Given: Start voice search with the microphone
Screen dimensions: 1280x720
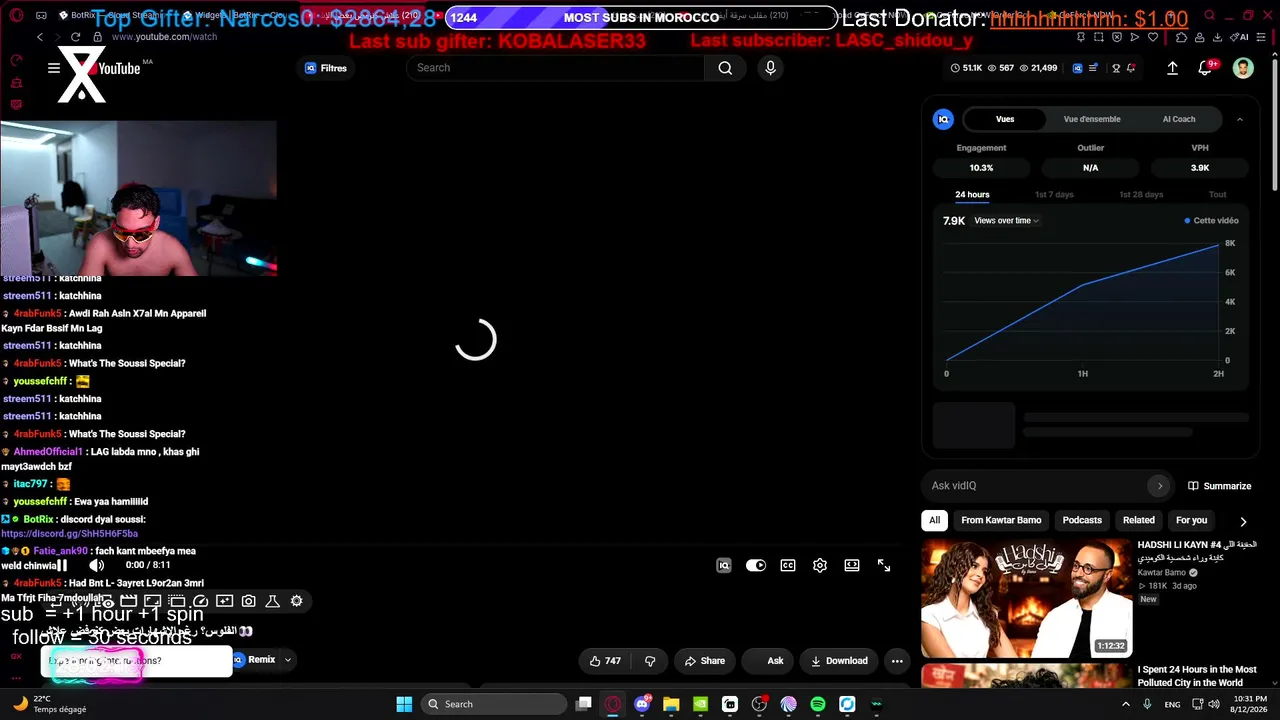Looking at the screenshot, I should pyautogui.click(x=770, y=68).
